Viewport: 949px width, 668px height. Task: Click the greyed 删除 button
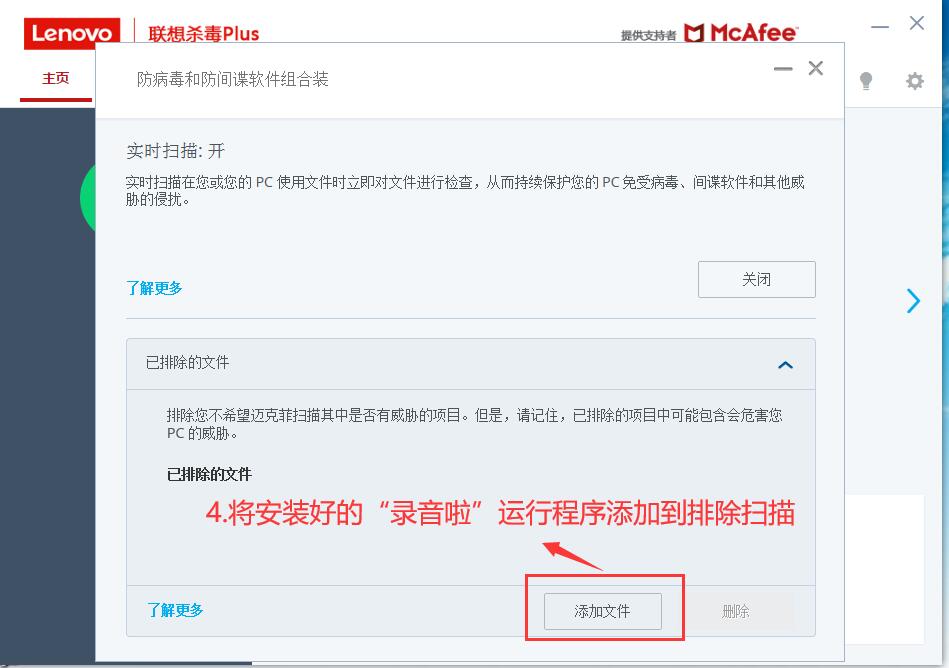735,611
